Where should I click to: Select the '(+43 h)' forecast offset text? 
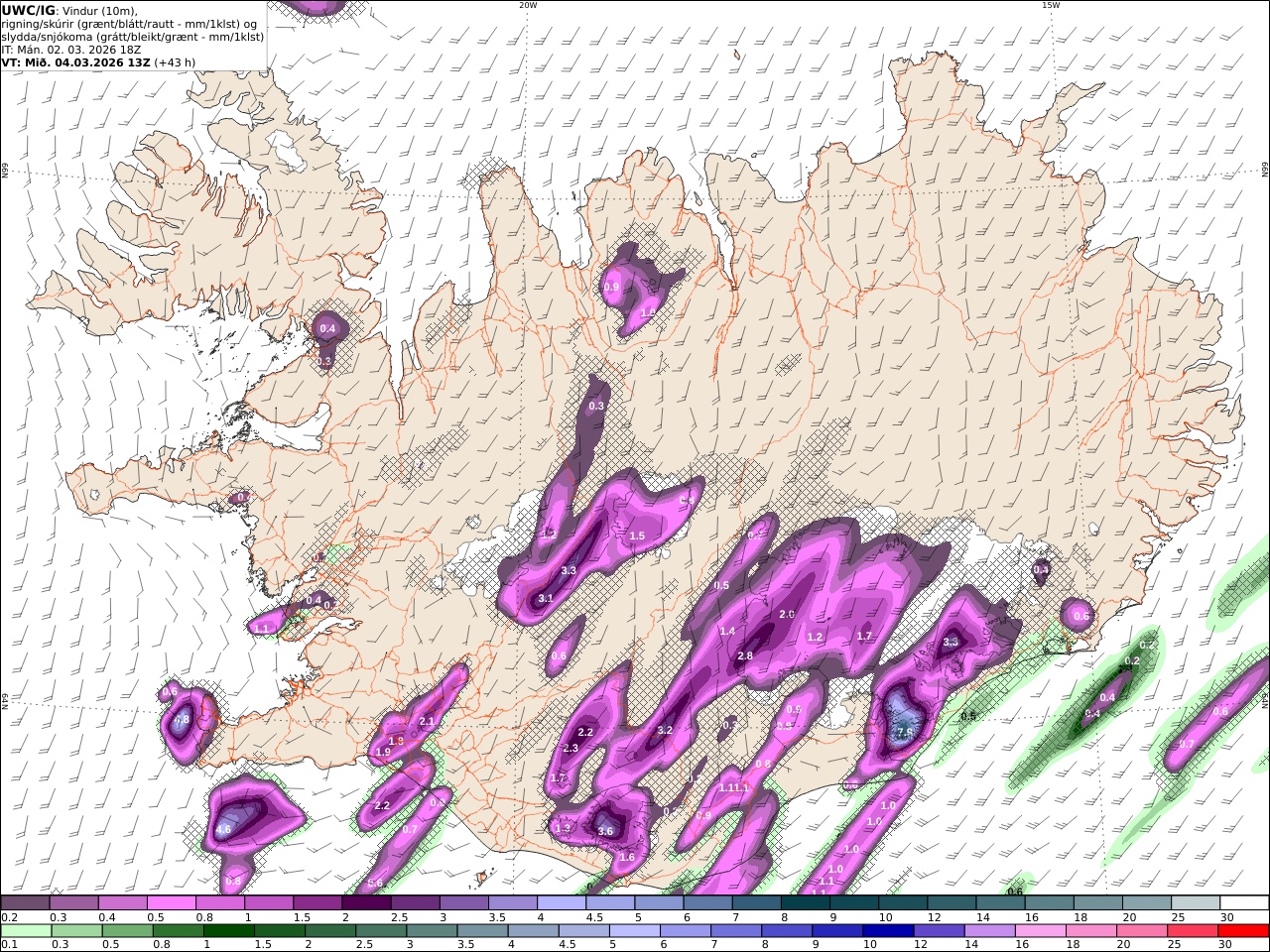[x=175, y=62]
